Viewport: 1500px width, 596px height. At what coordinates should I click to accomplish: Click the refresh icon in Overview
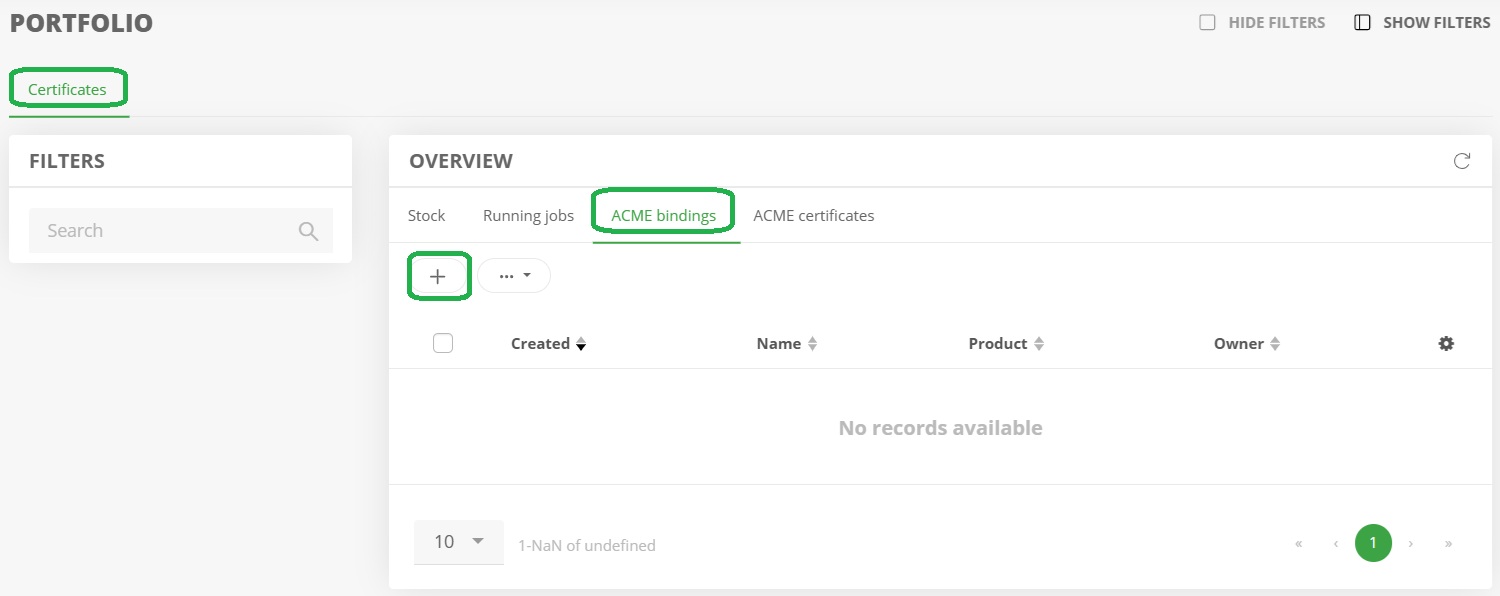(x=1462, y=161)
